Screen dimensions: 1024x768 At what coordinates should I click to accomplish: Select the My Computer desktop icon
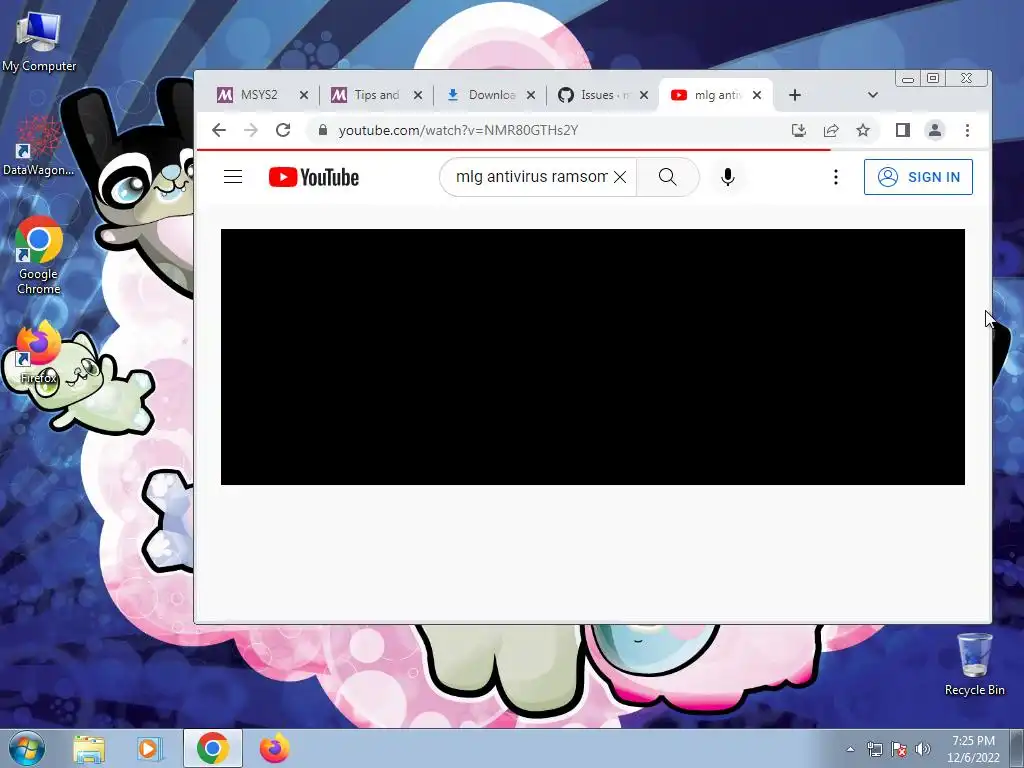pyautogui.click(x=39, y=42)
